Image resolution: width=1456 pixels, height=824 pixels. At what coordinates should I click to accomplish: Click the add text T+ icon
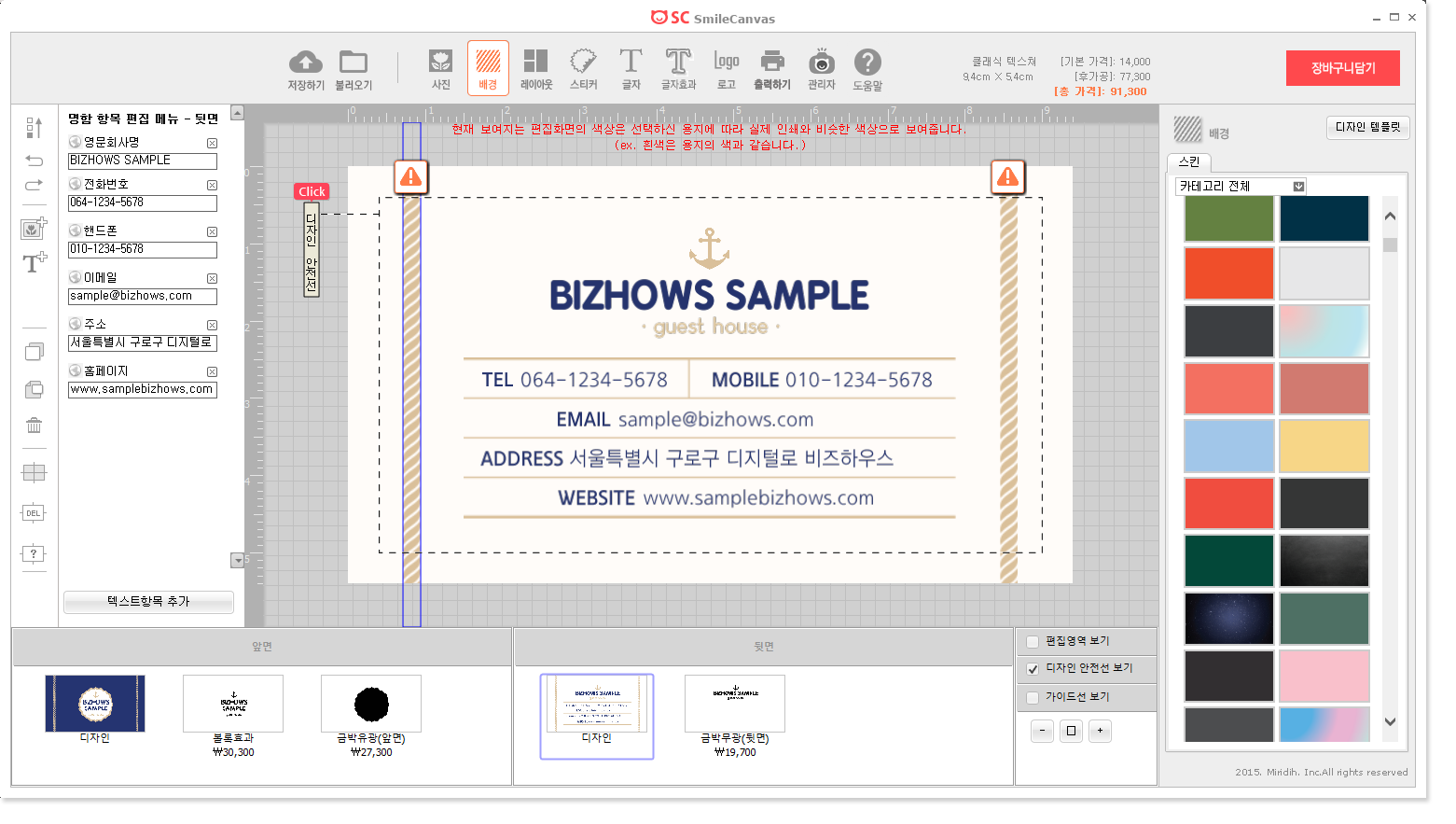[35, 262]
